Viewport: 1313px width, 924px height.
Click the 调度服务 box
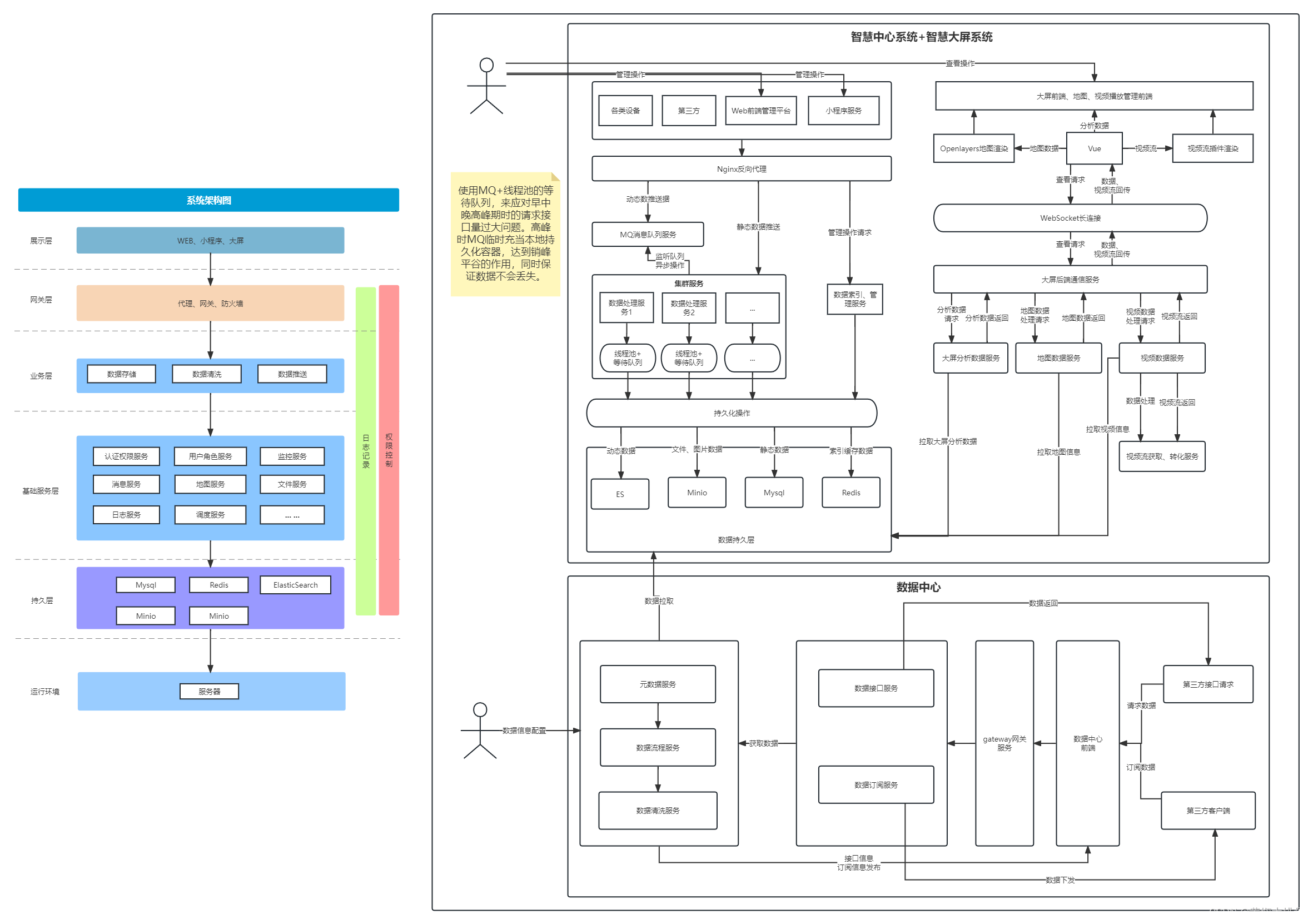click(211, 515)
